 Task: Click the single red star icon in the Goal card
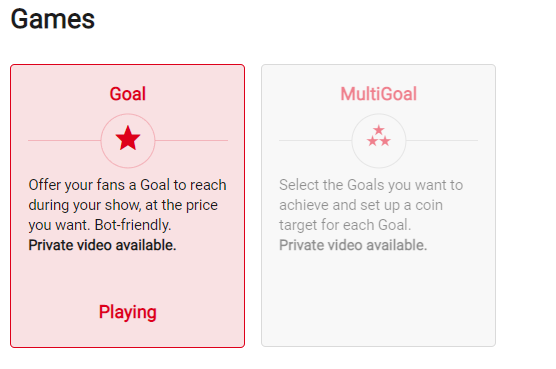pyautogui.click(x=128, y=138)
